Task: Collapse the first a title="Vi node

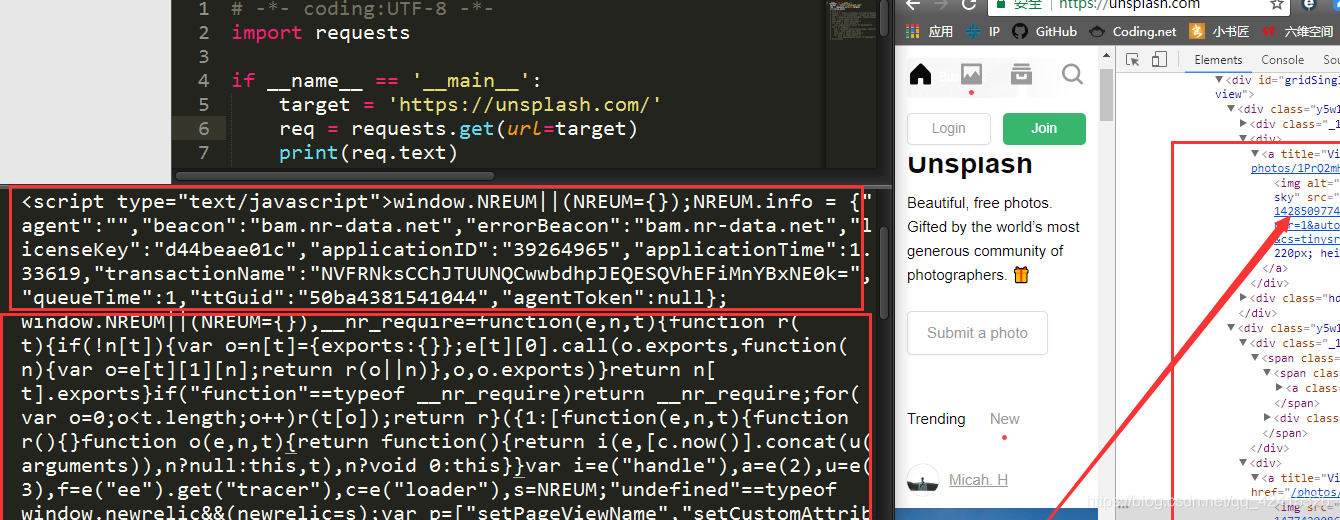Action: tap(1256, 154)
